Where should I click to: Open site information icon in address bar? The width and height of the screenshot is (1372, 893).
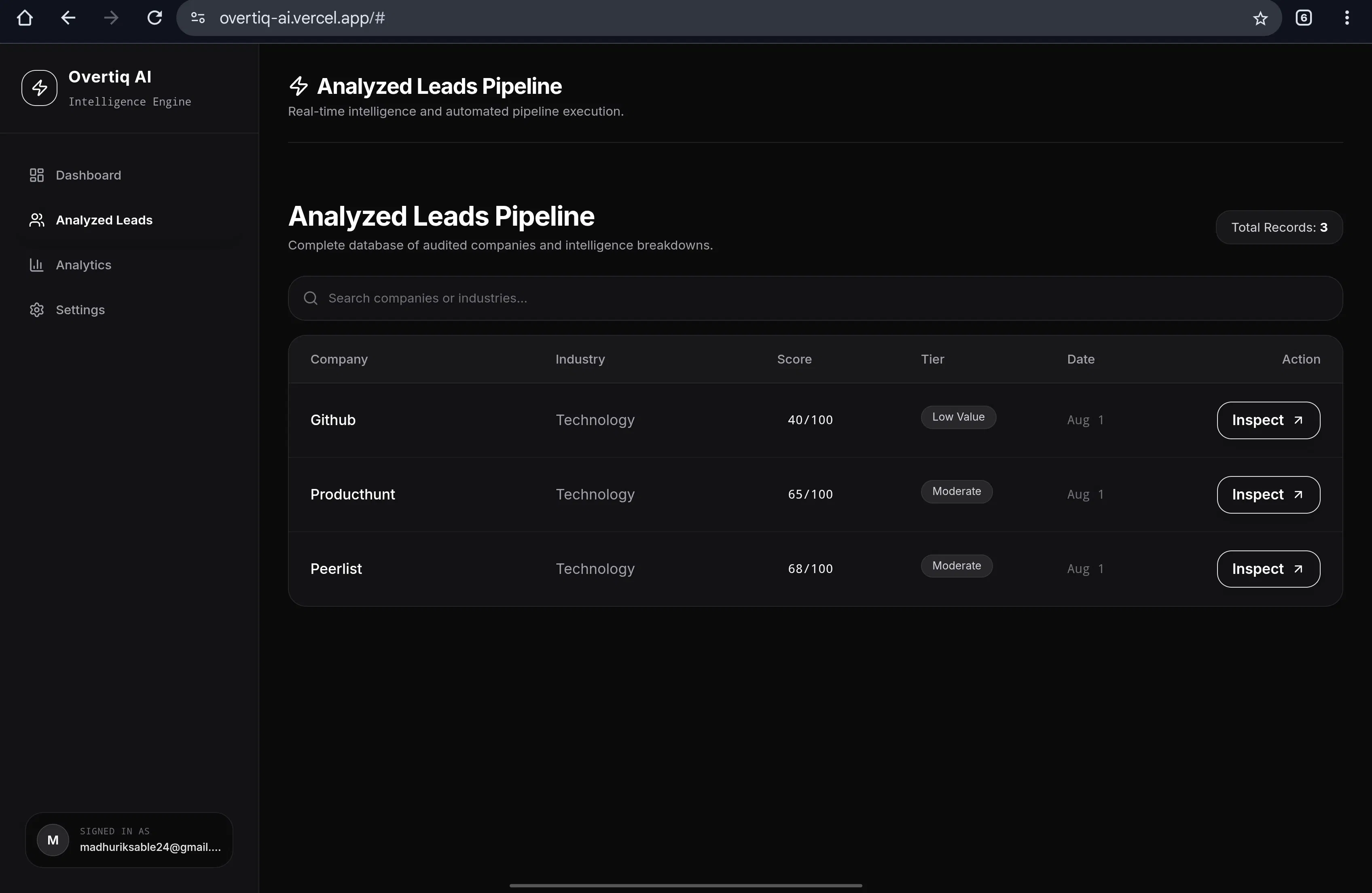(198, 18)
